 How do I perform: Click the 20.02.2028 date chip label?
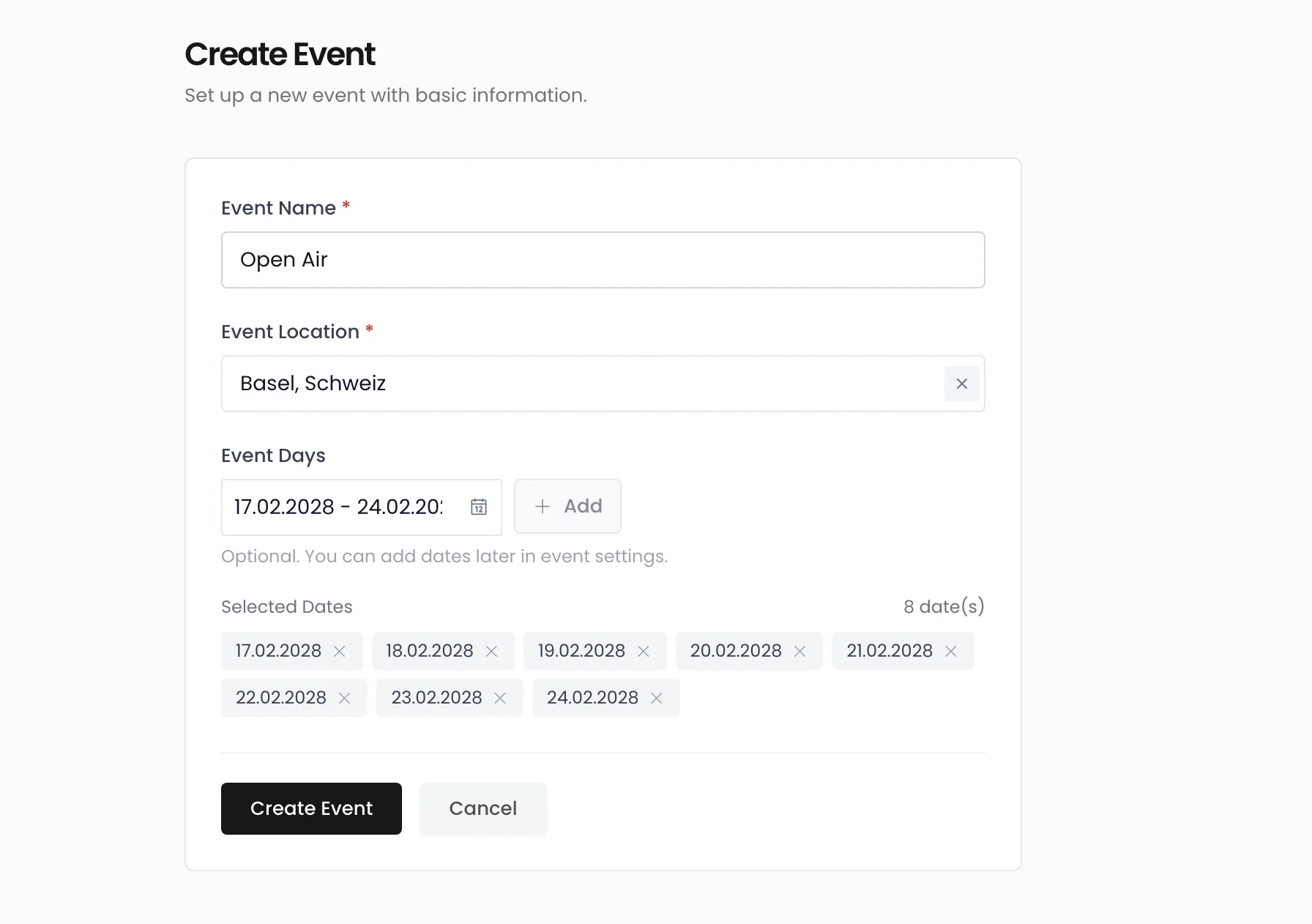click(735, 651)
